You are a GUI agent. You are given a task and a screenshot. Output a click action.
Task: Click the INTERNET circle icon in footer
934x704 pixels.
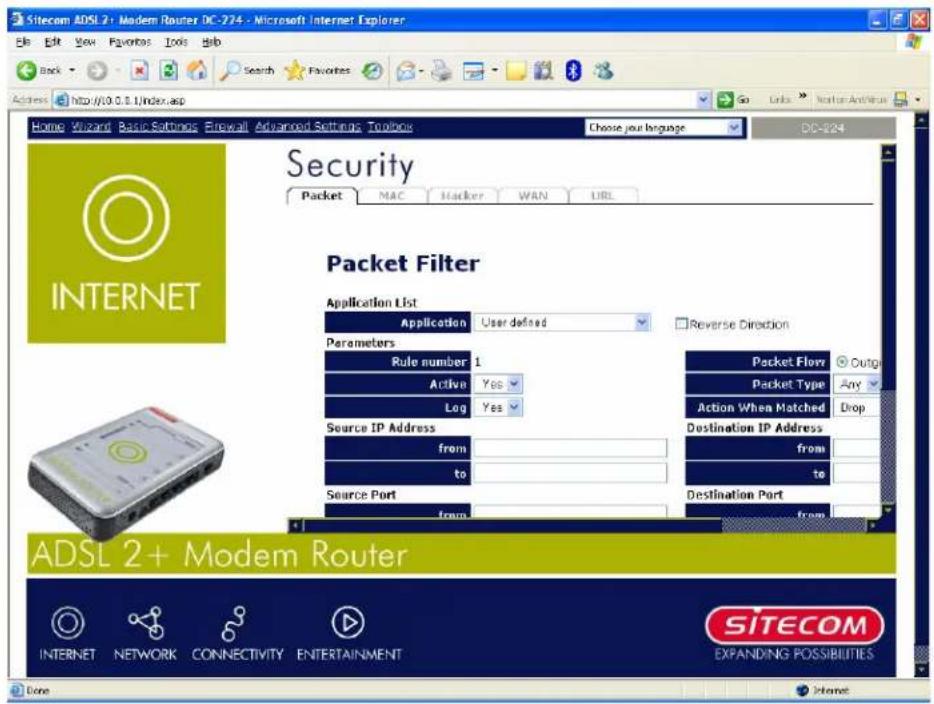68,623
